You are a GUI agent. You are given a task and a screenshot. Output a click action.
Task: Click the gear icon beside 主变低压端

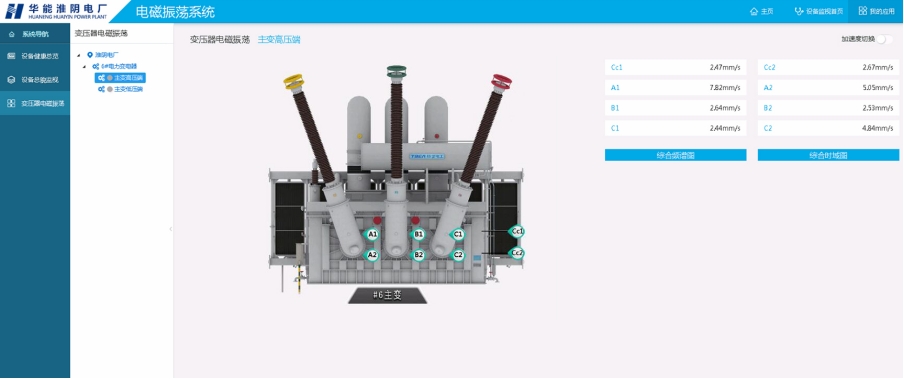(x=101, y=89)
